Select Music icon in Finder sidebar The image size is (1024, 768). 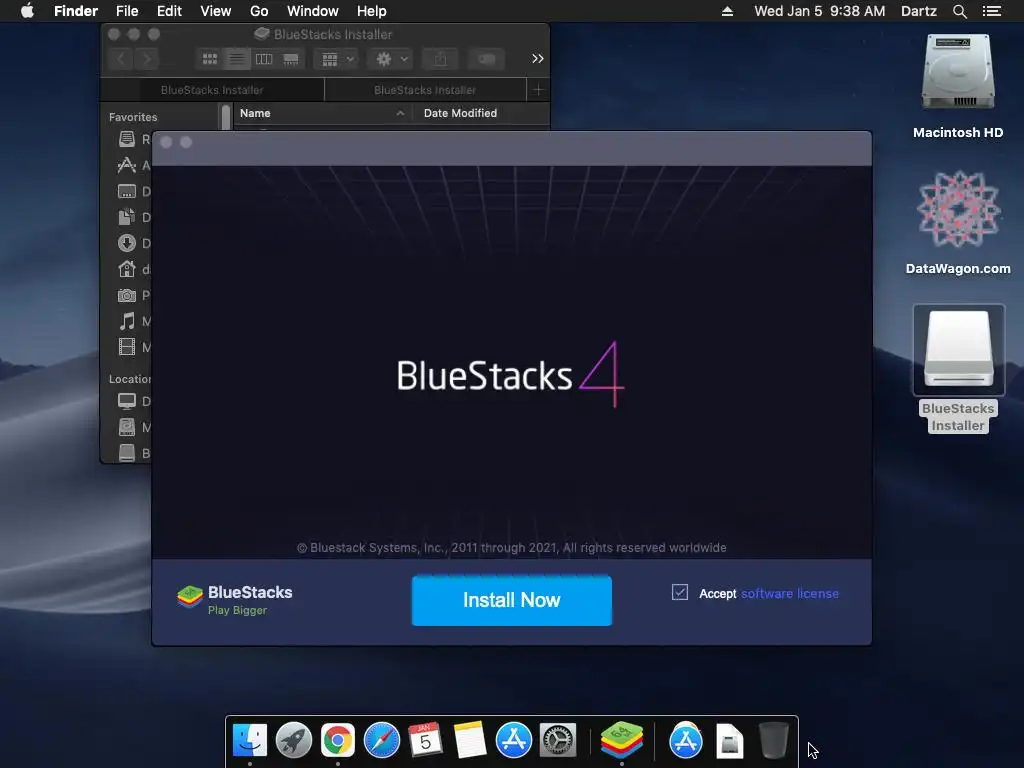click(x=127, y=321)
